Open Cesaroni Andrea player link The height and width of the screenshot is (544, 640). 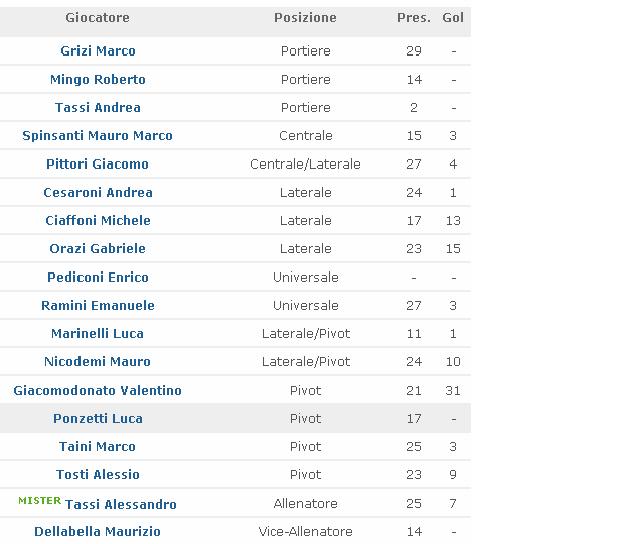pyautogui.click(x=98, y=192)
